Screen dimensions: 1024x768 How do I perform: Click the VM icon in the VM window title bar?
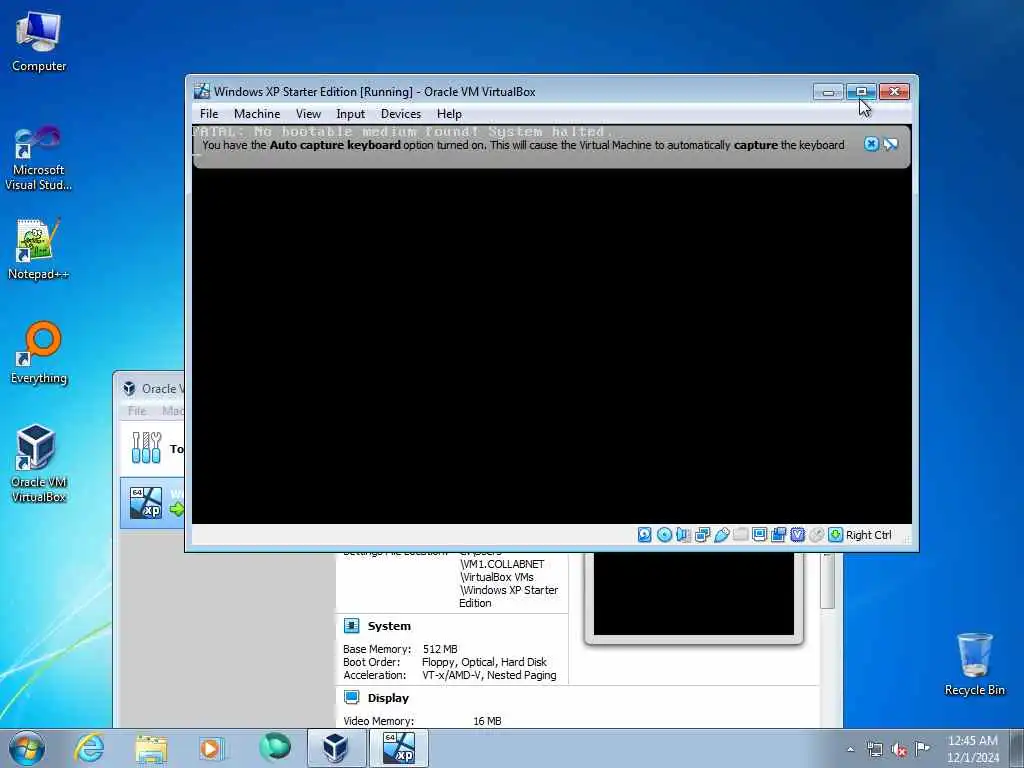202,91
